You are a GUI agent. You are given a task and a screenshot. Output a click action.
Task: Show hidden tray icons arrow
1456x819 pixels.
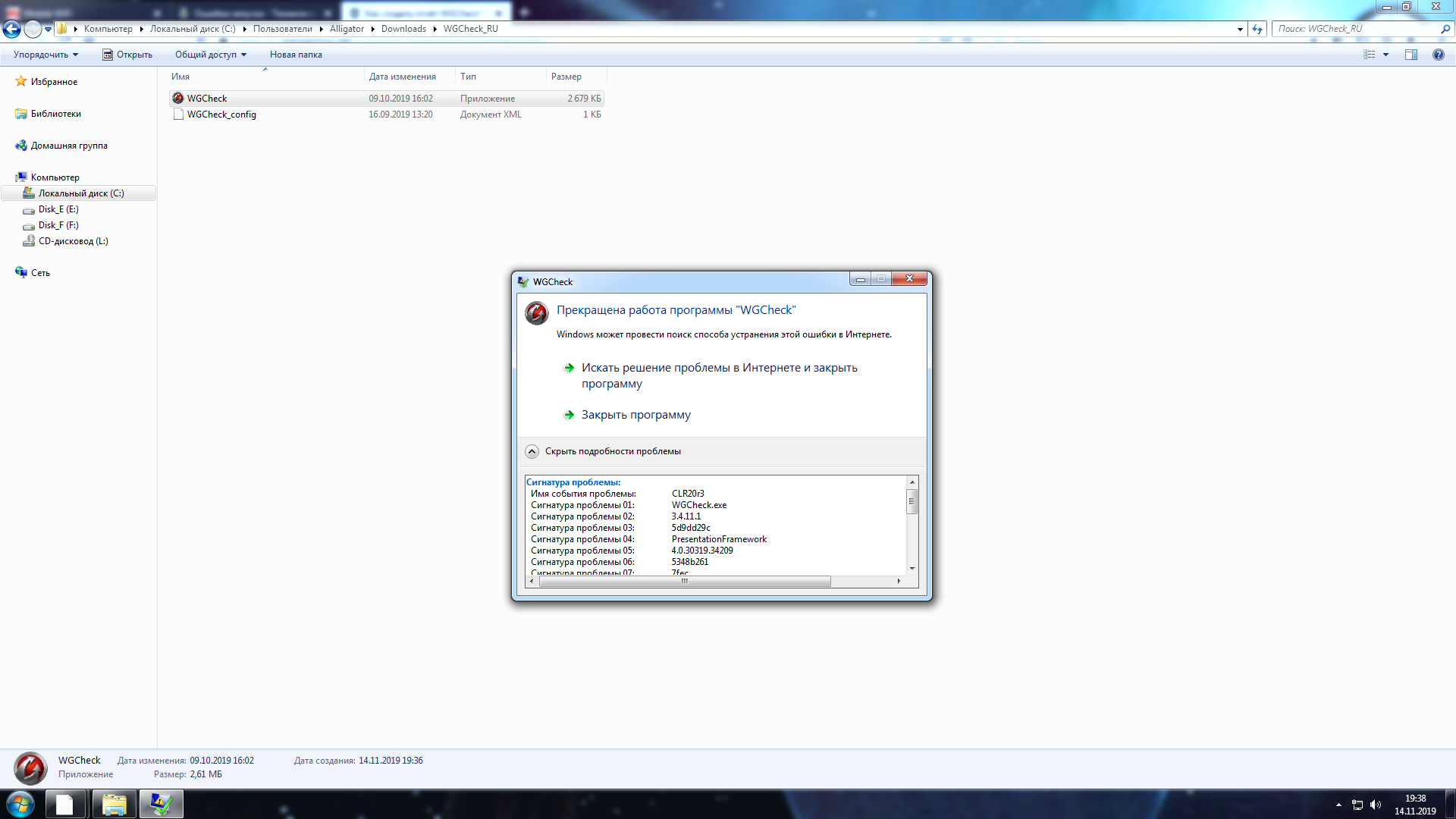[x=1338, y=805]
